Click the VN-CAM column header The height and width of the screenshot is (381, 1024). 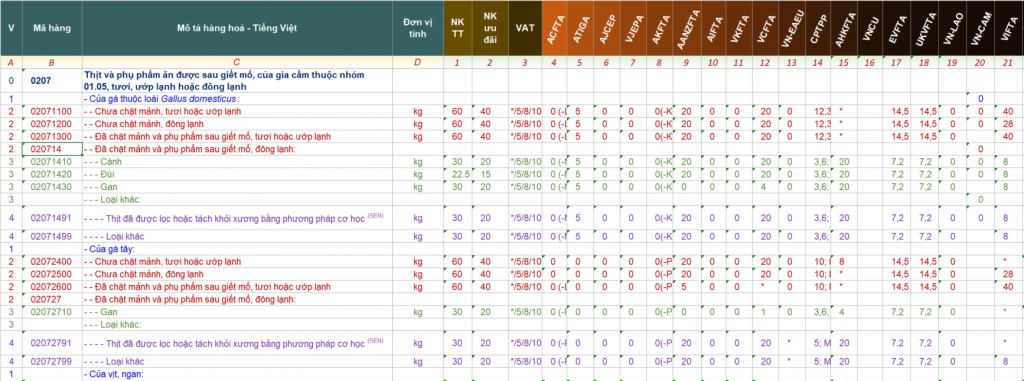980,28
